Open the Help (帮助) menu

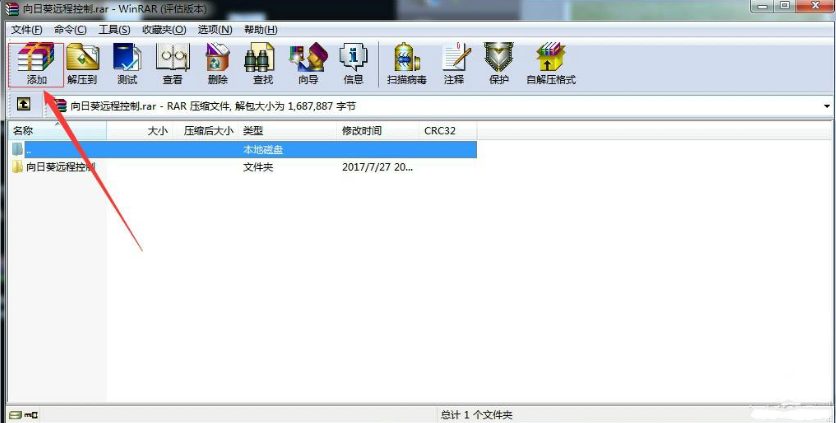point(261,30)
